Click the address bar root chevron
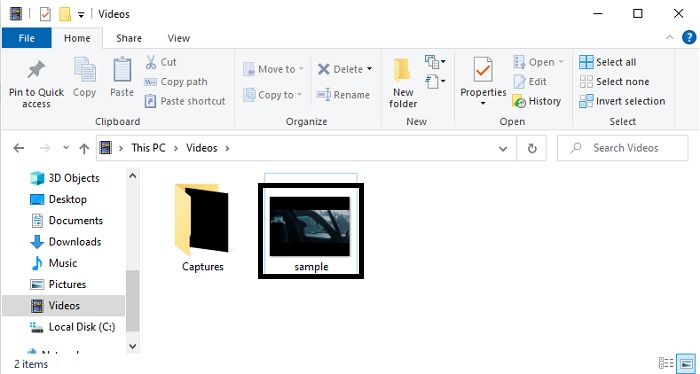This screenshot has height=374, width=700. tap(121, 148)
